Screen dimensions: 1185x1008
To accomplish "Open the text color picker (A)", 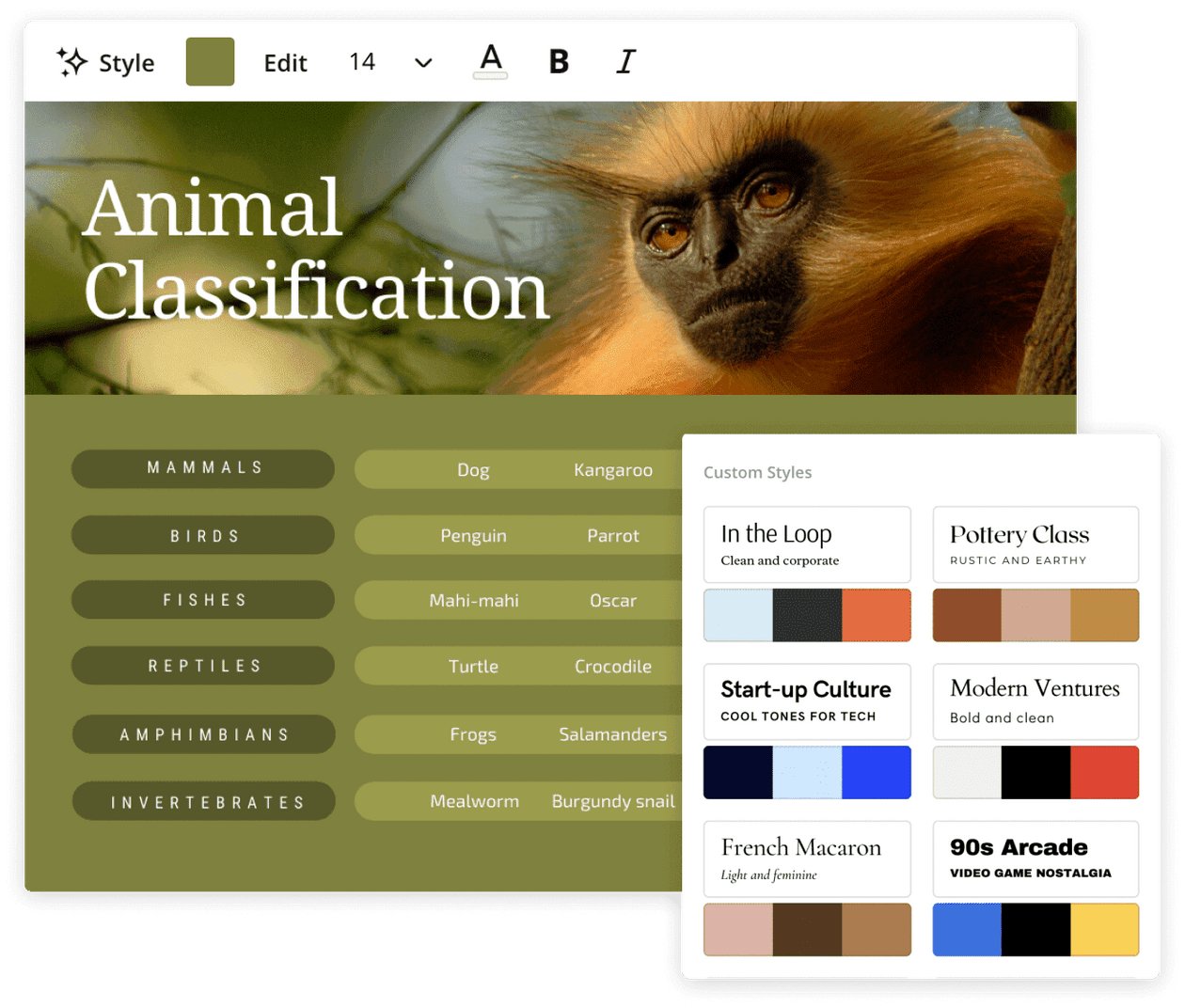I will point(491,61).
